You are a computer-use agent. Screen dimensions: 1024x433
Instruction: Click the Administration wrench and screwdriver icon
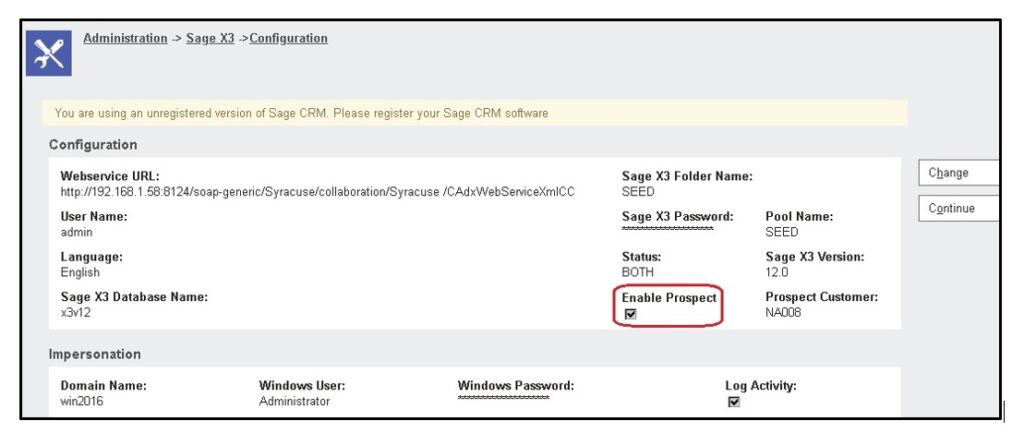click(48, 53)
